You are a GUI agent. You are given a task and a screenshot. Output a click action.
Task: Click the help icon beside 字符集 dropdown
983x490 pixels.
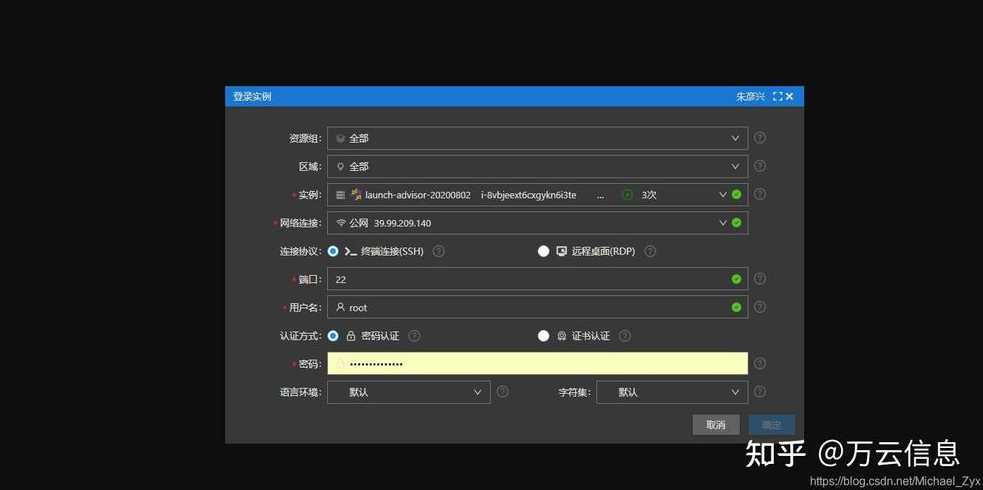tap(759, 392)
